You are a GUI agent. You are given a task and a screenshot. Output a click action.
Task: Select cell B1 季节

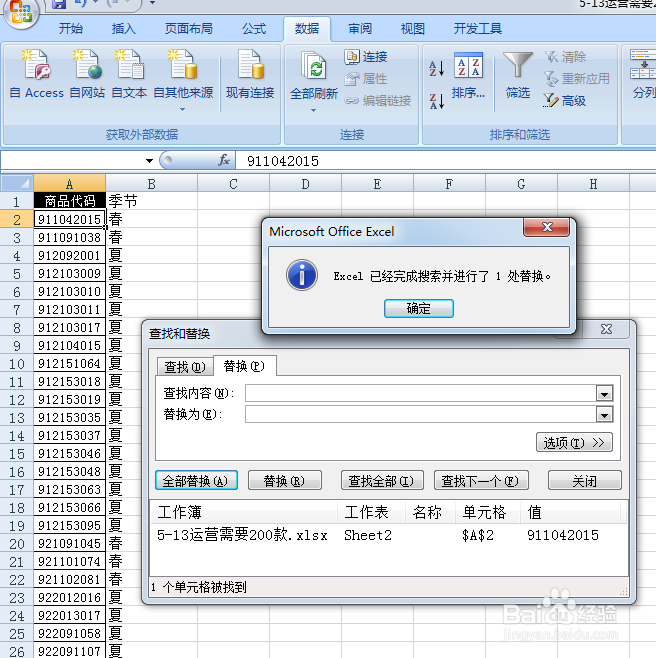(151, 201)
